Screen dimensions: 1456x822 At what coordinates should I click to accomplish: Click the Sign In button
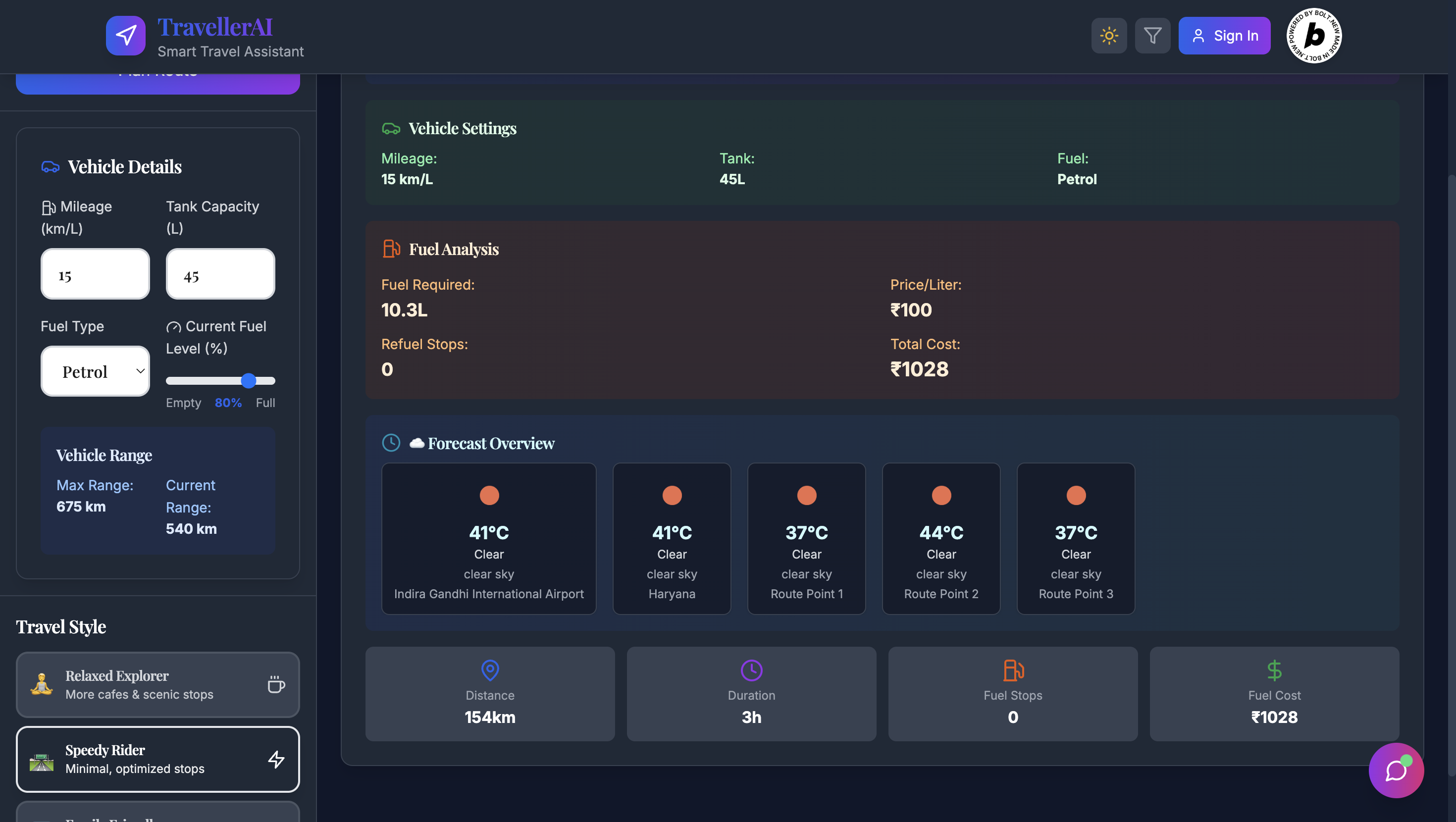point(1224,36)
